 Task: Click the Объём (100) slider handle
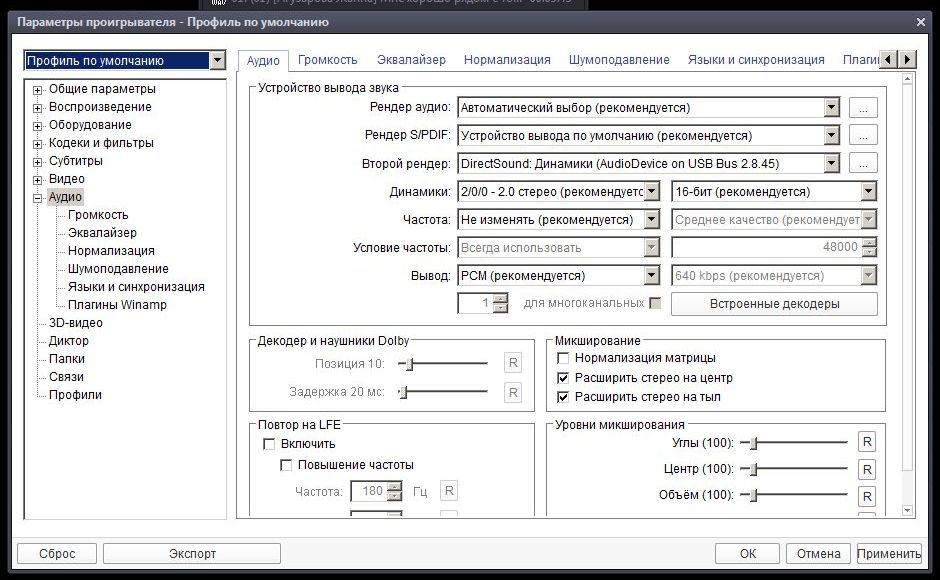(x=754, y=495)
